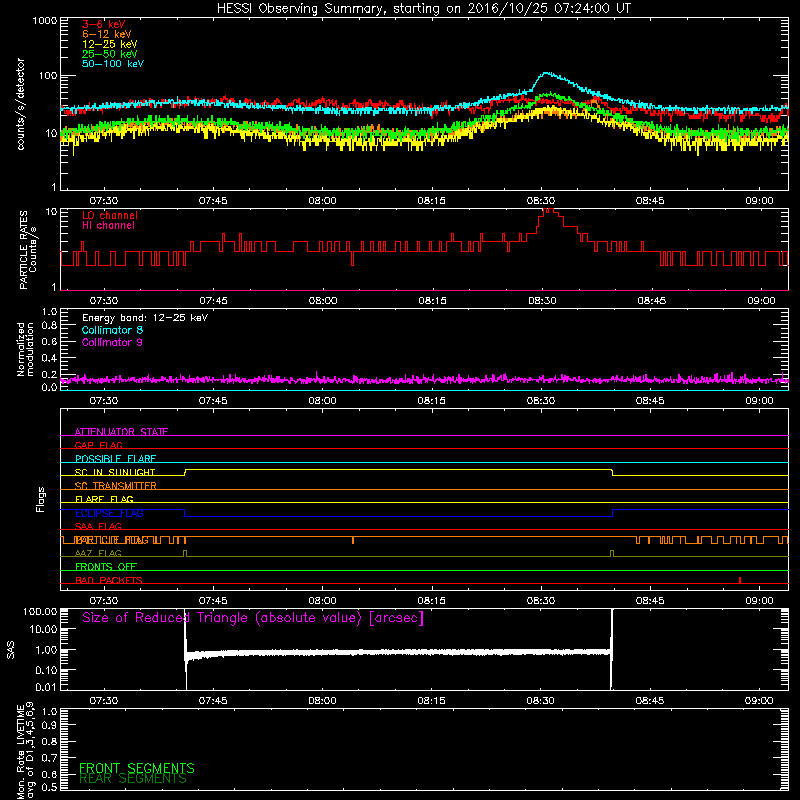Click the 100.00 tick value on SAS plot
Image resolution: width=800 pixels, height=800 pixels.
(40, 611)
